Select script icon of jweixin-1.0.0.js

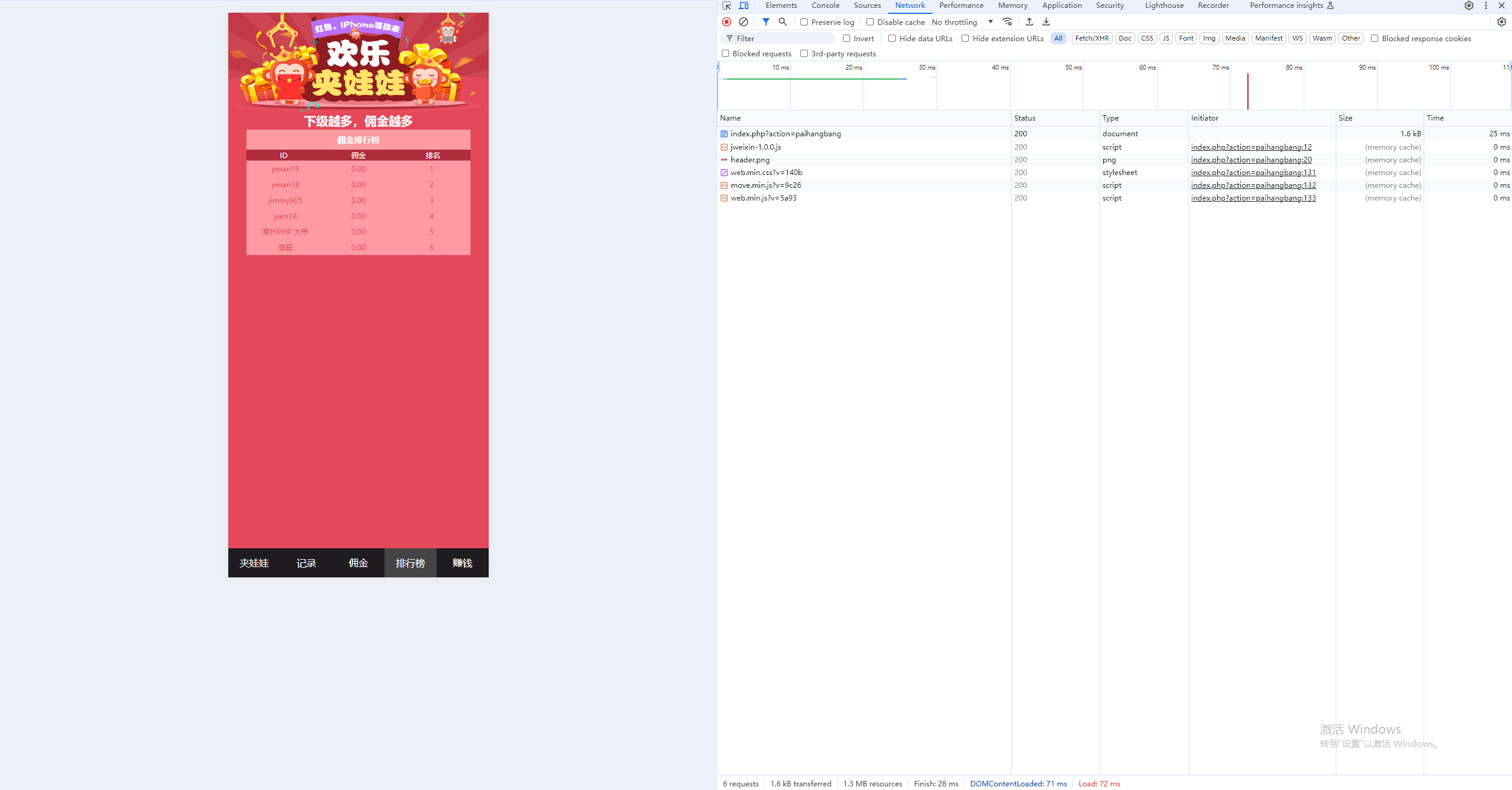click(x=724, y=147)
